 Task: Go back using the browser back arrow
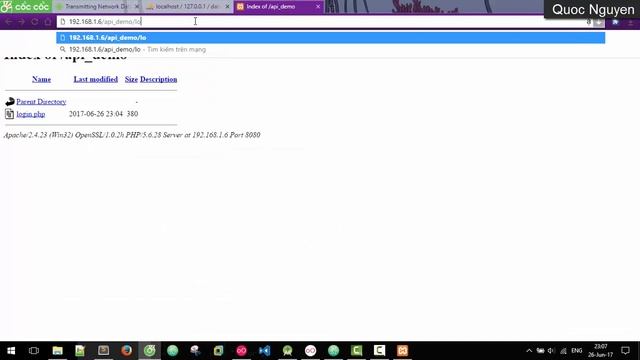click(9, 22)
